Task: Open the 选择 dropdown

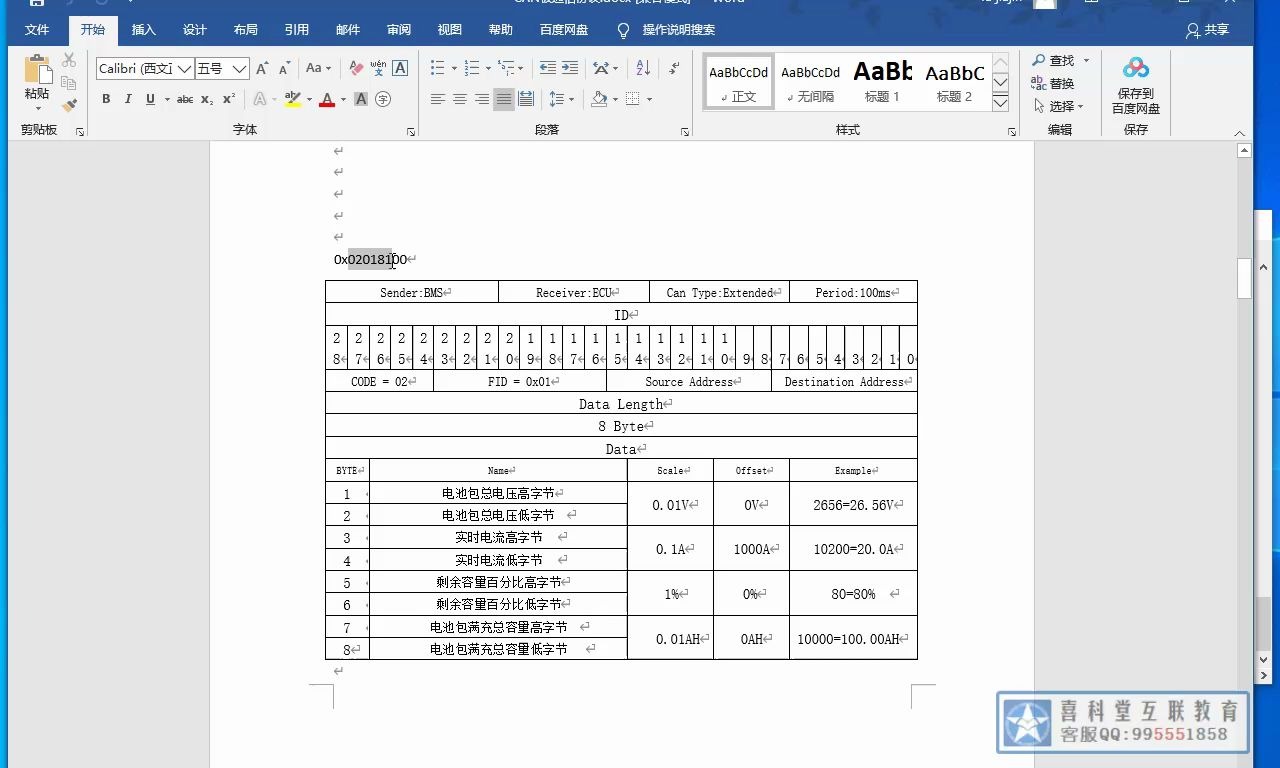Action: click(x=1059, y=106)
